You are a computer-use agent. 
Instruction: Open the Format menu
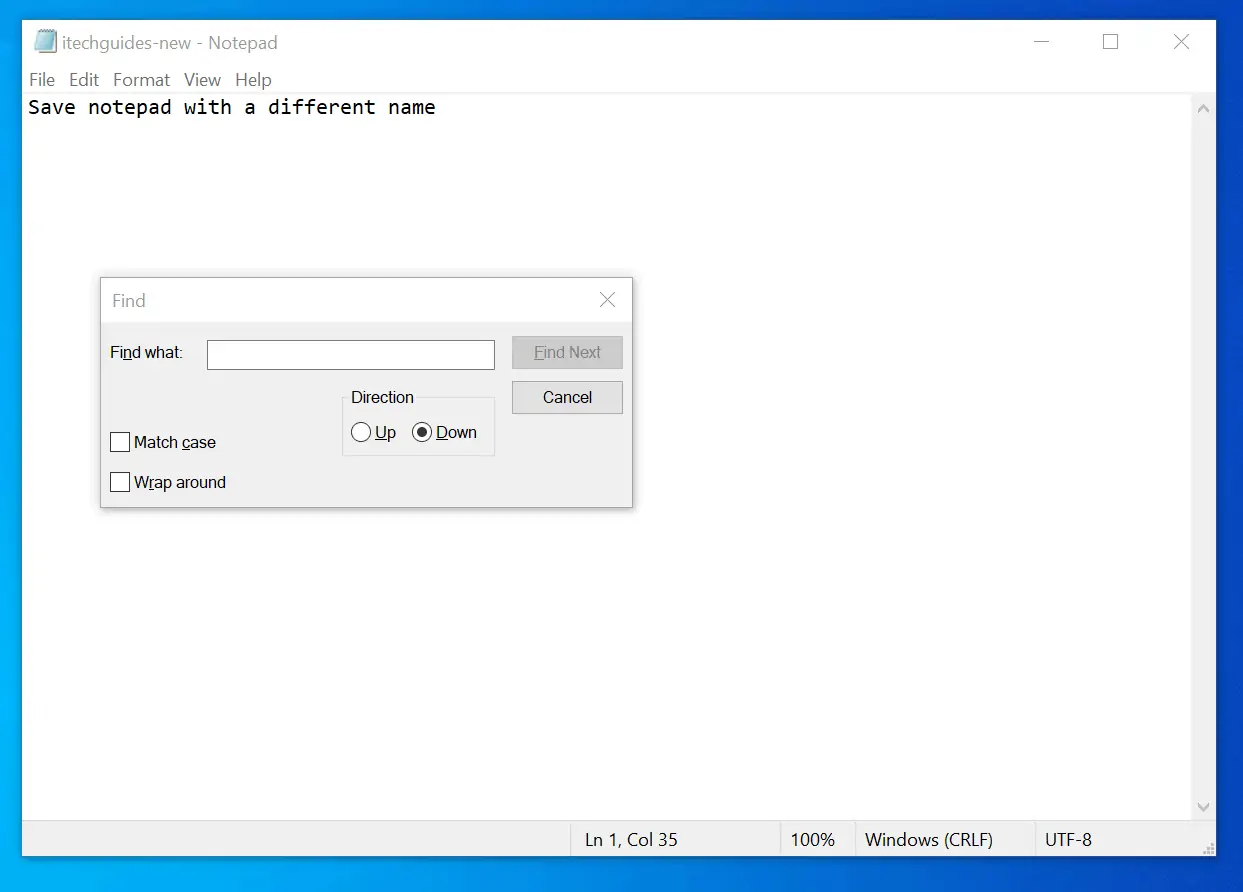141,80
